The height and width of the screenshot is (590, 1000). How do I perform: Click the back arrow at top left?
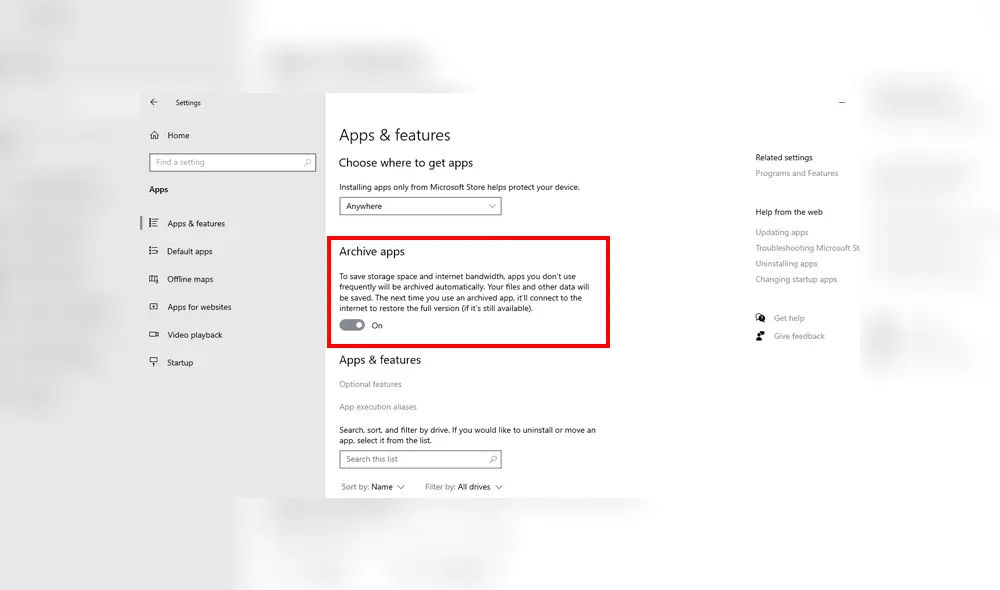point(153,102)
